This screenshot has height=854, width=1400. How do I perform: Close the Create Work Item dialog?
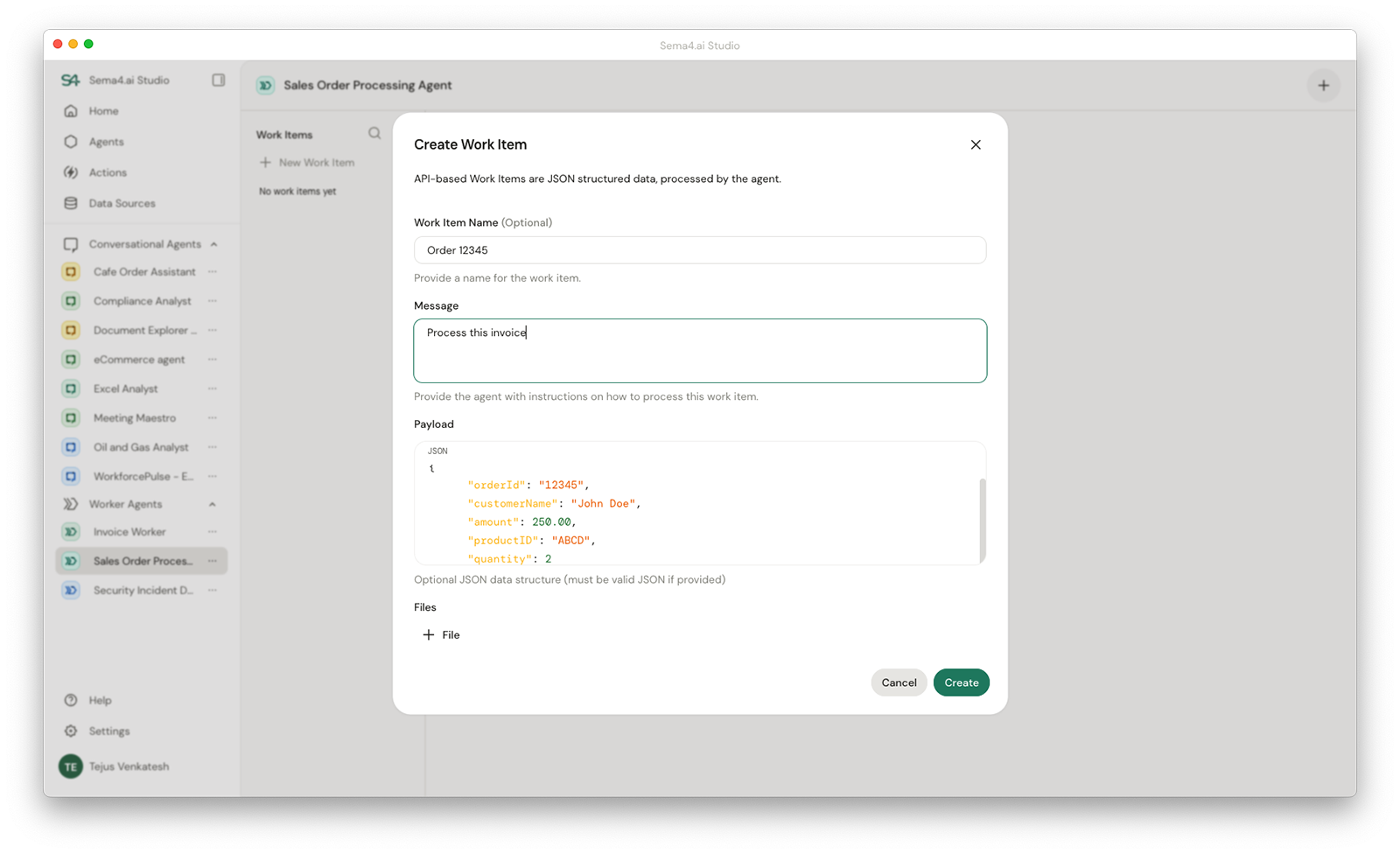pyautogui.click(x=976, y=144)
